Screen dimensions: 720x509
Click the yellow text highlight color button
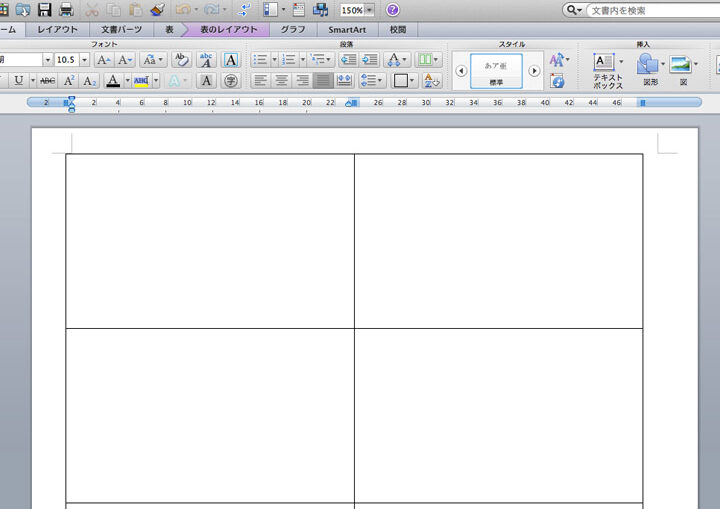[x=141, y=80]
